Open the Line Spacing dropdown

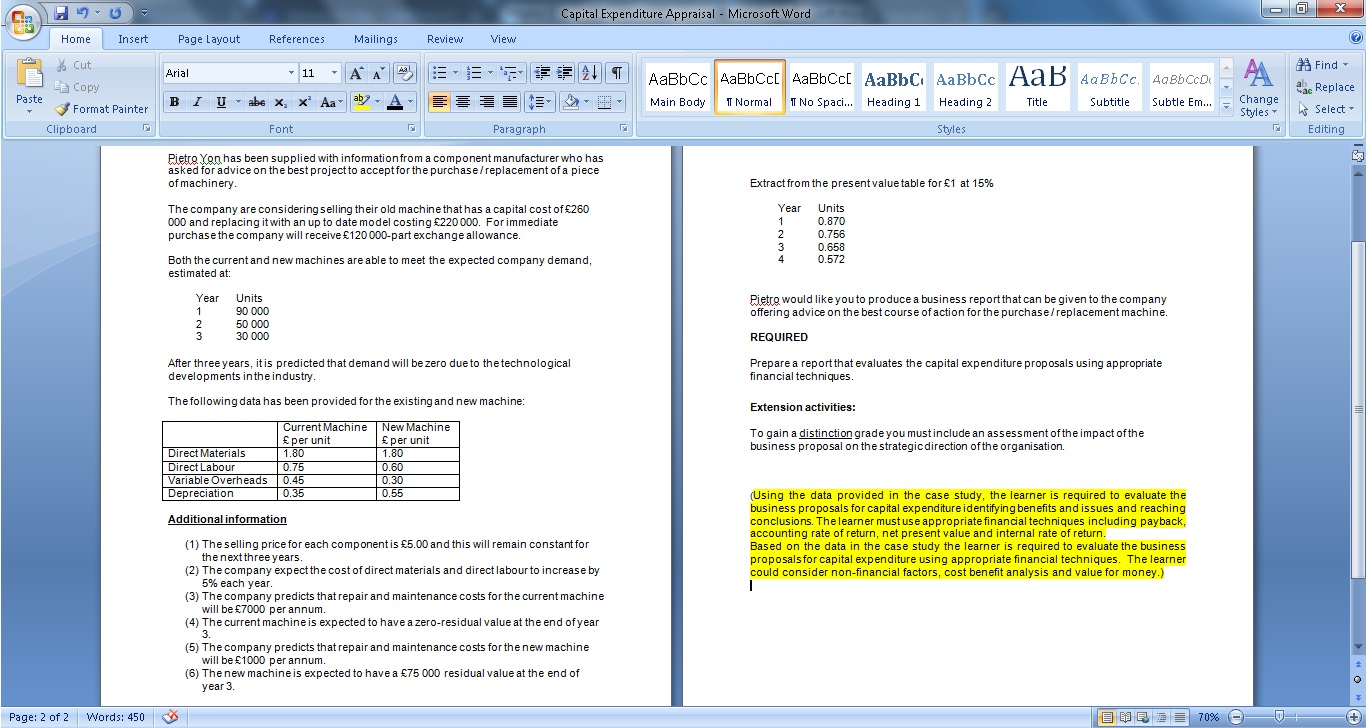pyautogui.click(x=540, y=102)
